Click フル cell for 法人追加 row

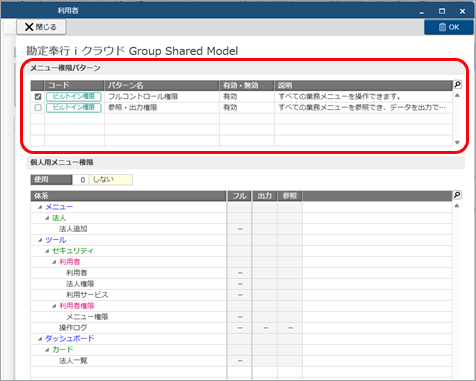[x=239, y=229]
